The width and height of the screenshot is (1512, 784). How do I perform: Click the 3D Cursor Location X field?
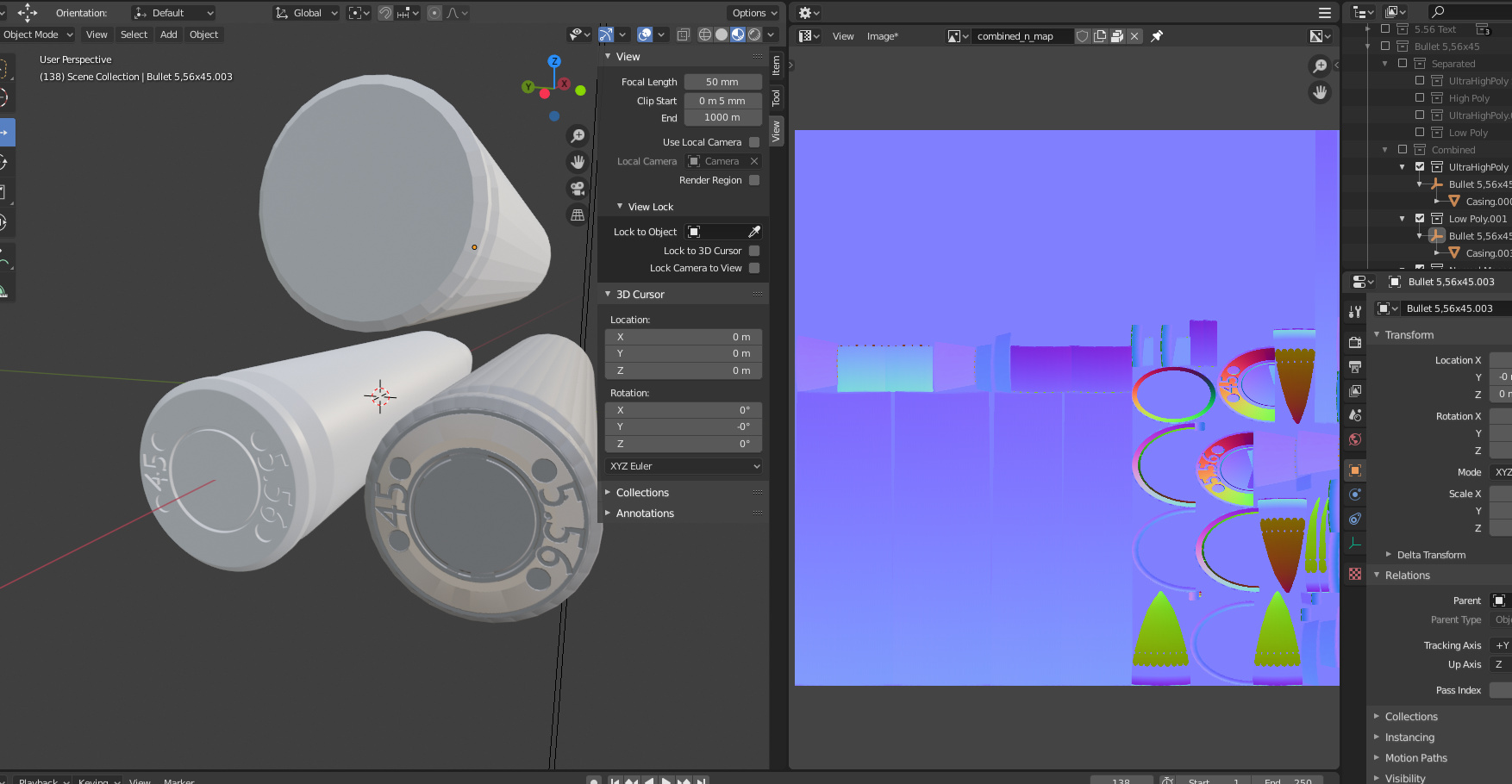click(684, 337)
